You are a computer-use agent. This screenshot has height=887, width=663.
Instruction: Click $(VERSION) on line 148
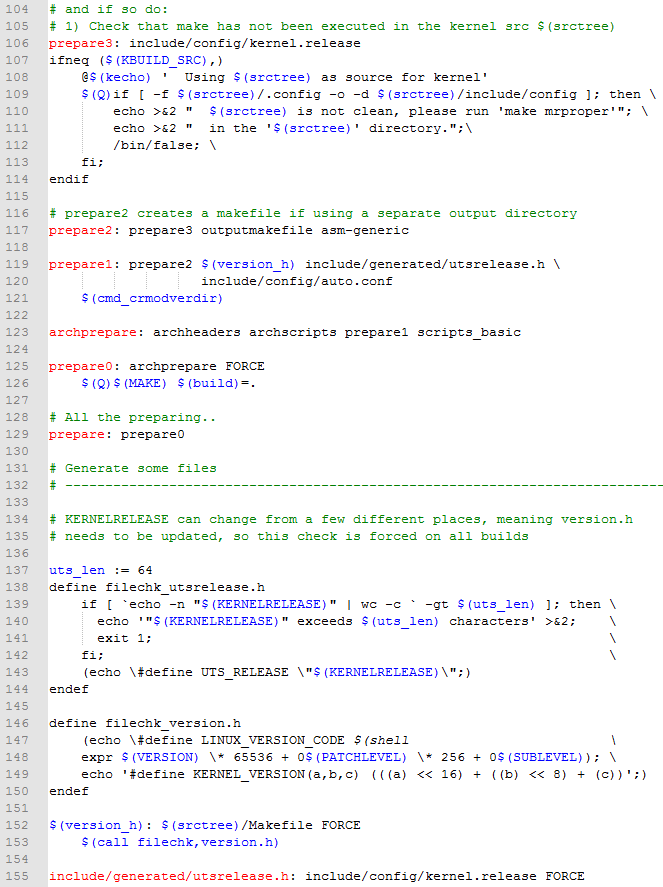[x=160, y=756]
